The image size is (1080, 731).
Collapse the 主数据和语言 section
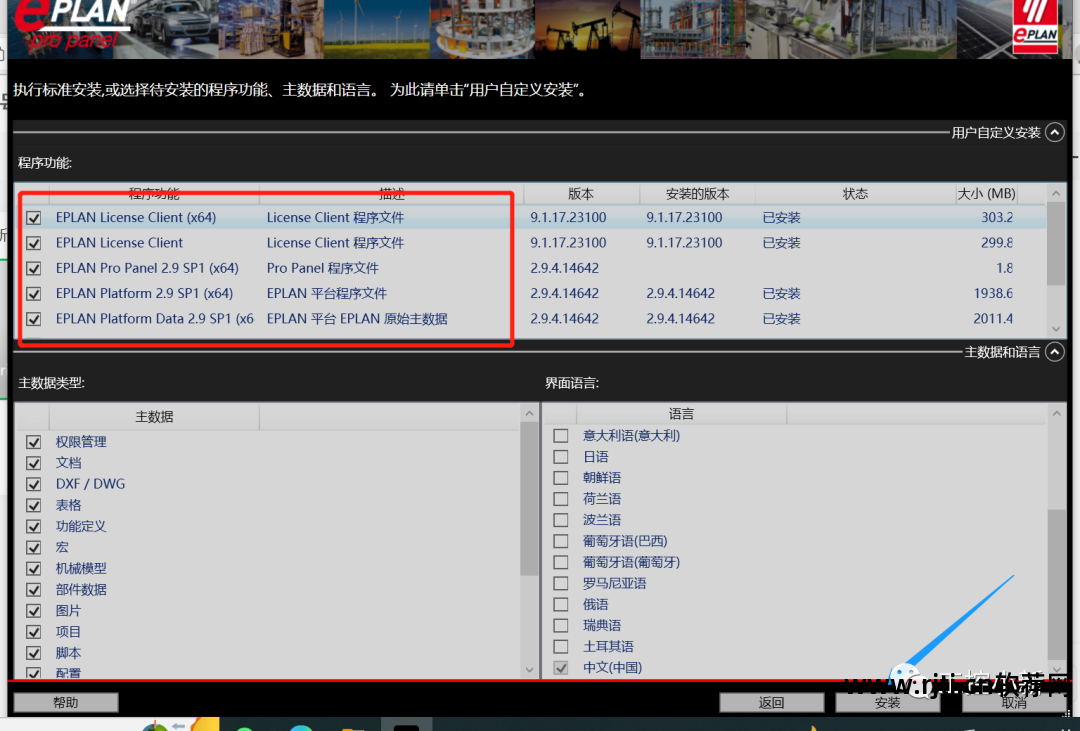tap(1055, 352)
